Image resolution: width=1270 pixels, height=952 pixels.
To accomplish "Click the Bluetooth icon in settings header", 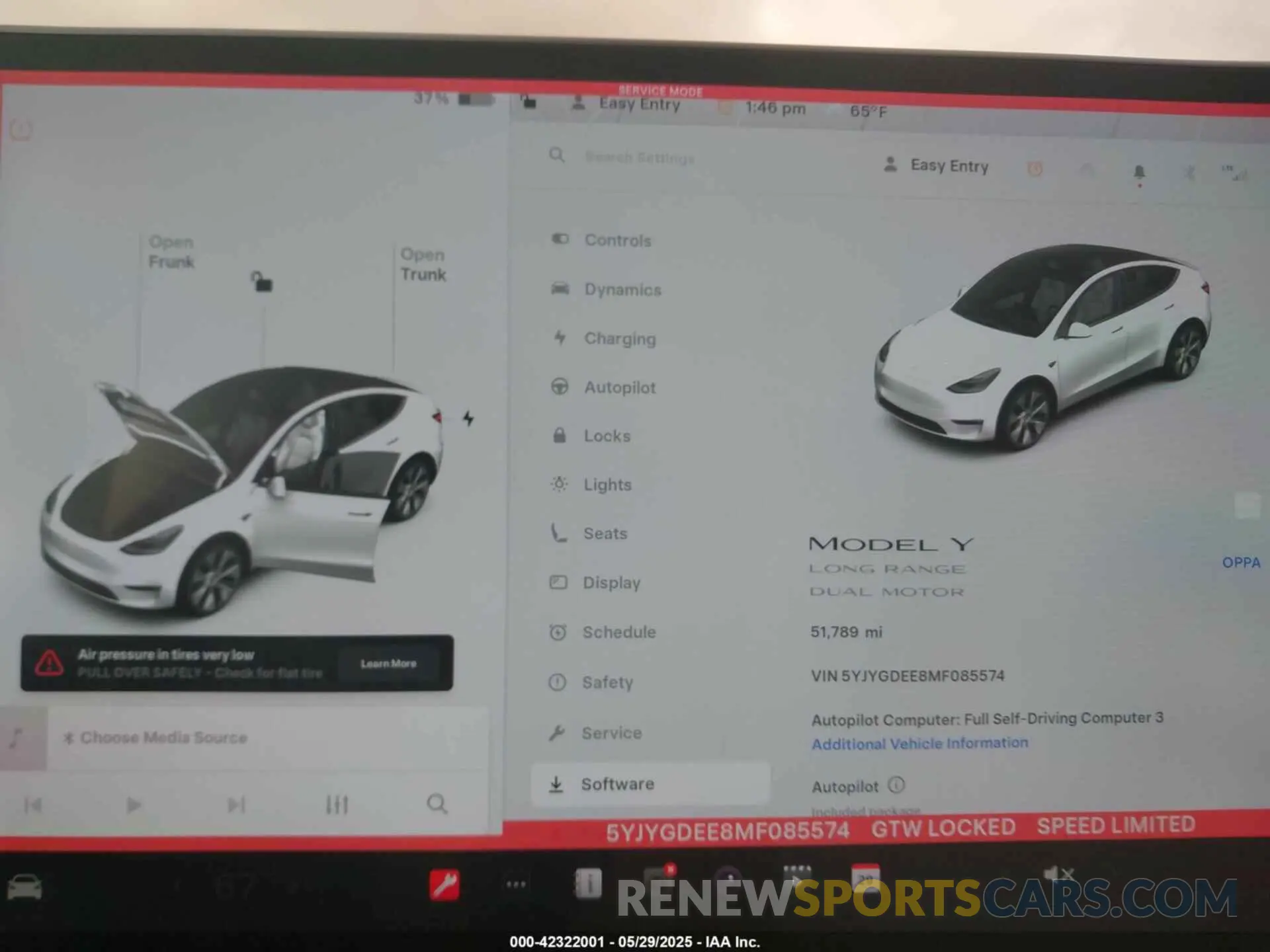I will [x=1189, y=173].
